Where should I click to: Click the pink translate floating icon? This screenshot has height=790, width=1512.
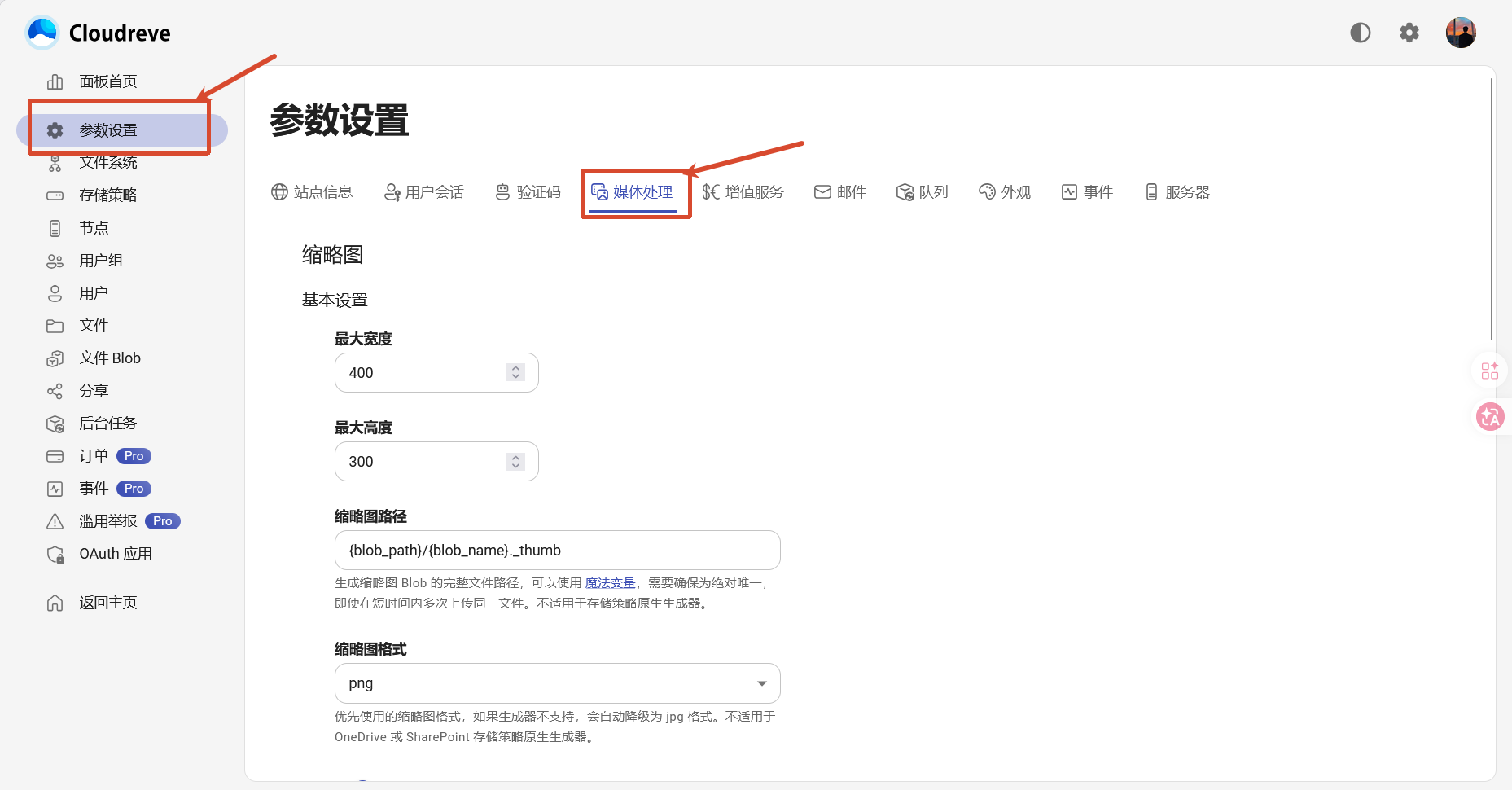(1490, 417)
